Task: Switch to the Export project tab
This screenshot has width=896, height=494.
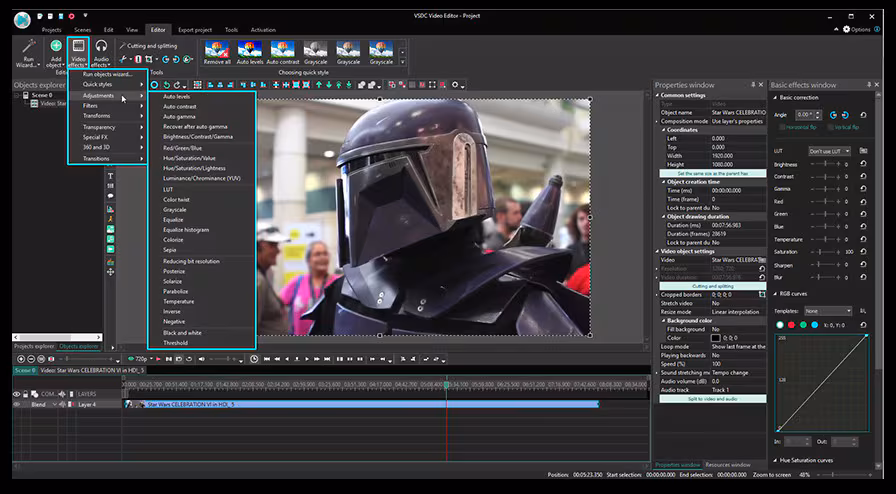Action: point(195,30)
